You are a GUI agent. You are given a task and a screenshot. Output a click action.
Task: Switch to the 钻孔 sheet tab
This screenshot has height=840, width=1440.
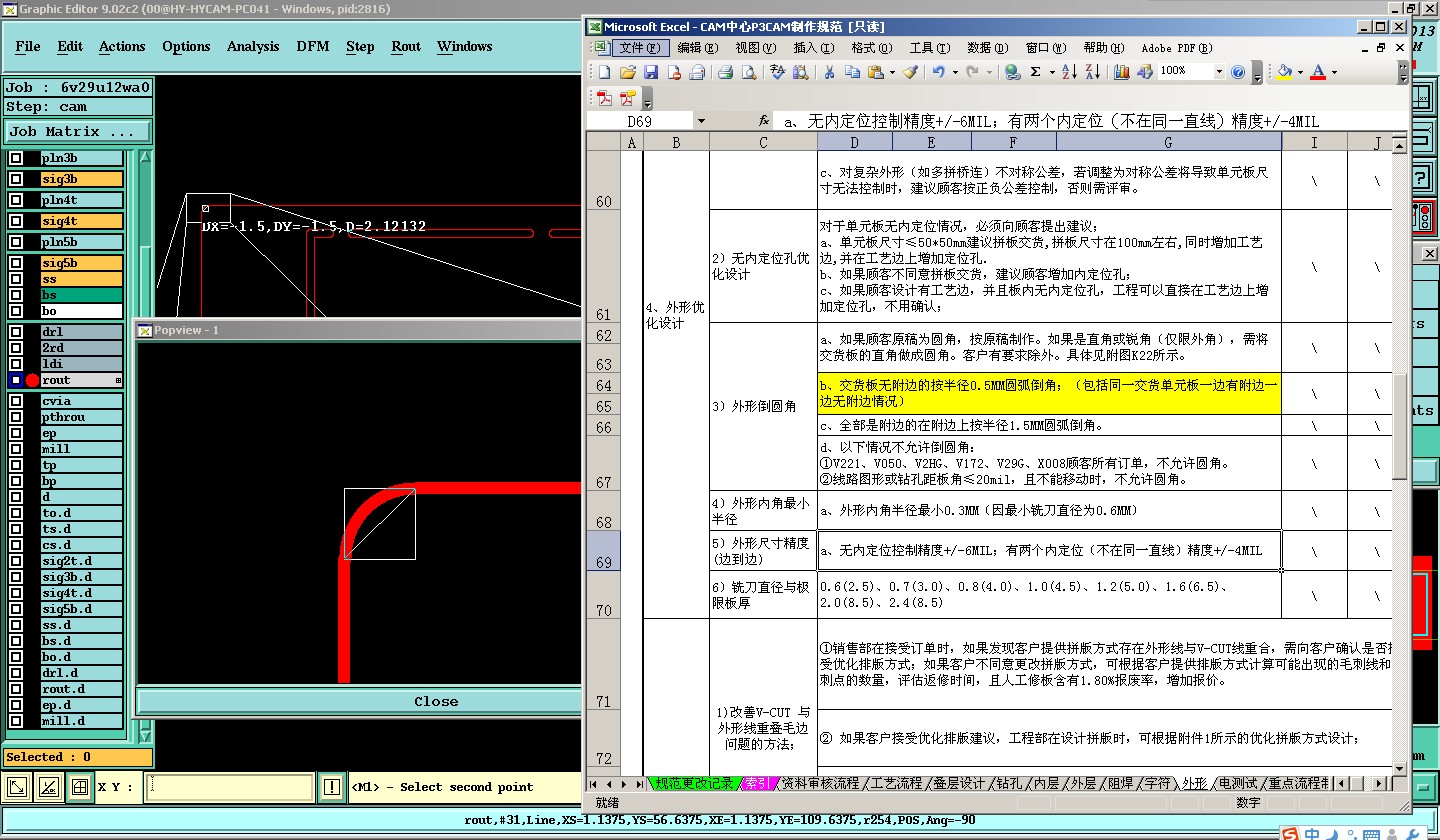(1008, 783)
